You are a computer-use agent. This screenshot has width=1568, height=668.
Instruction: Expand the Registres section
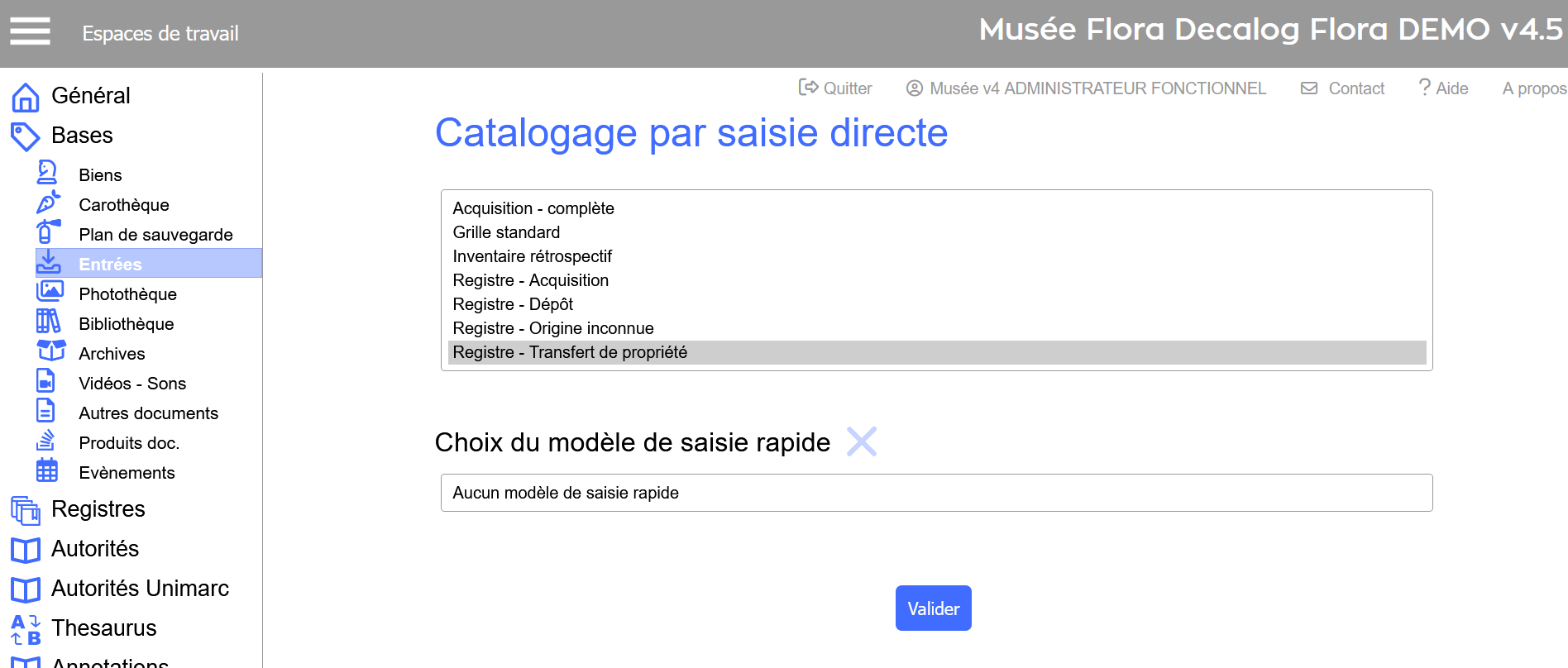click(98, 509)
